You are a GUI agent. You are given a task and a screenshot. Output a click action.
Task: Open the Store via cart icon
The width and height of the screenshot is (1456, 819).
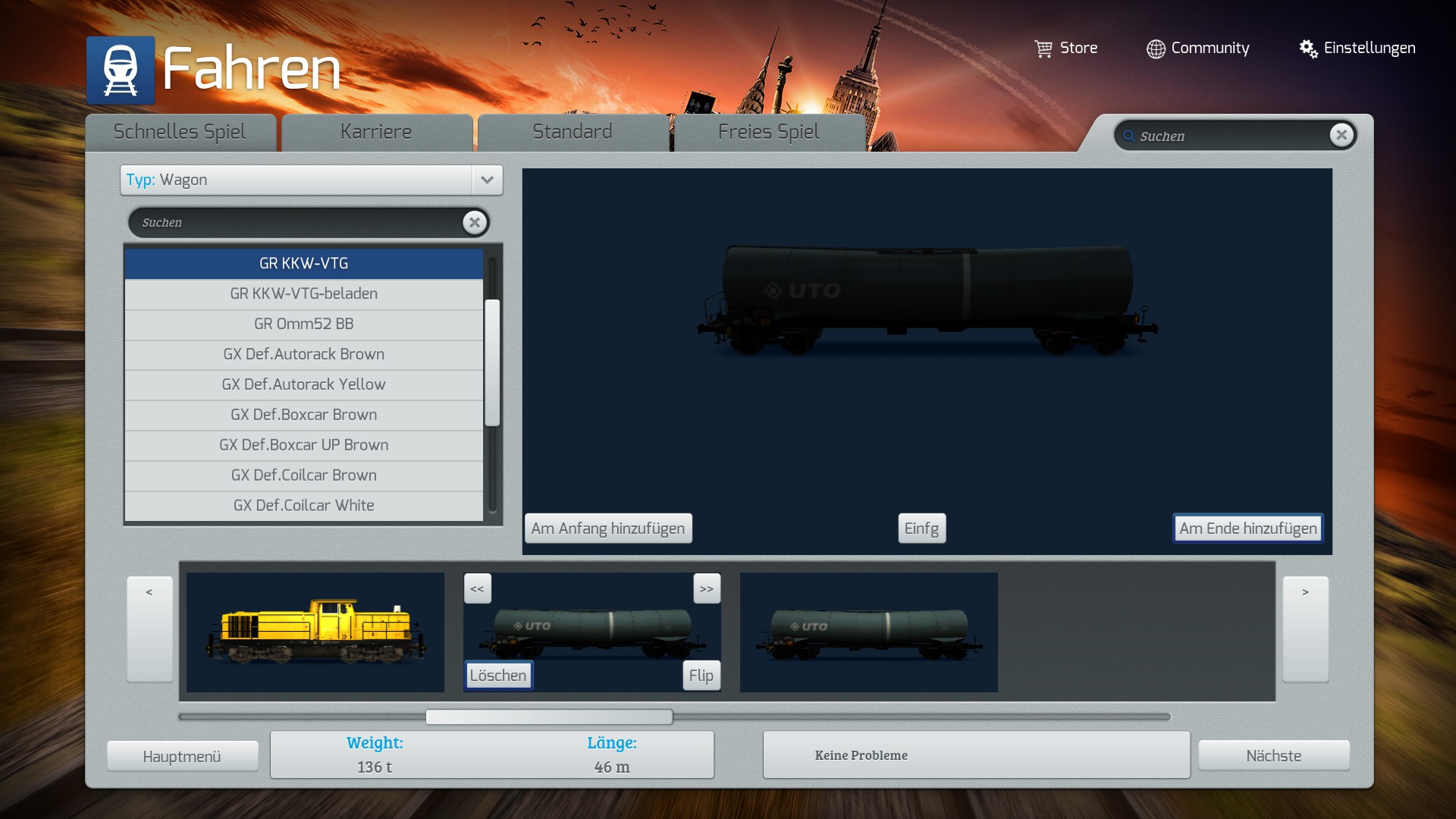[x=1043, y=49]
